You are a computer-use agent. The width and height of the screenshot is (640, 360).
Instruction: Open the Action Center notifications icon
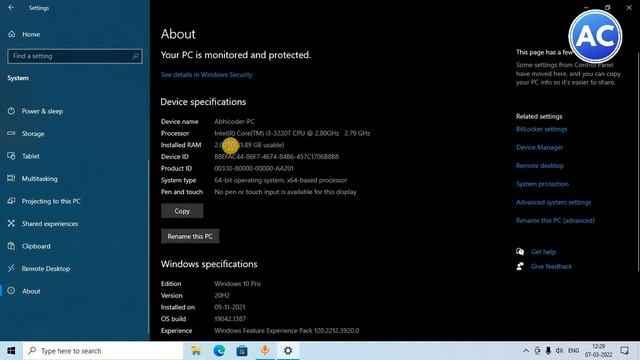(x=624, y=351)
